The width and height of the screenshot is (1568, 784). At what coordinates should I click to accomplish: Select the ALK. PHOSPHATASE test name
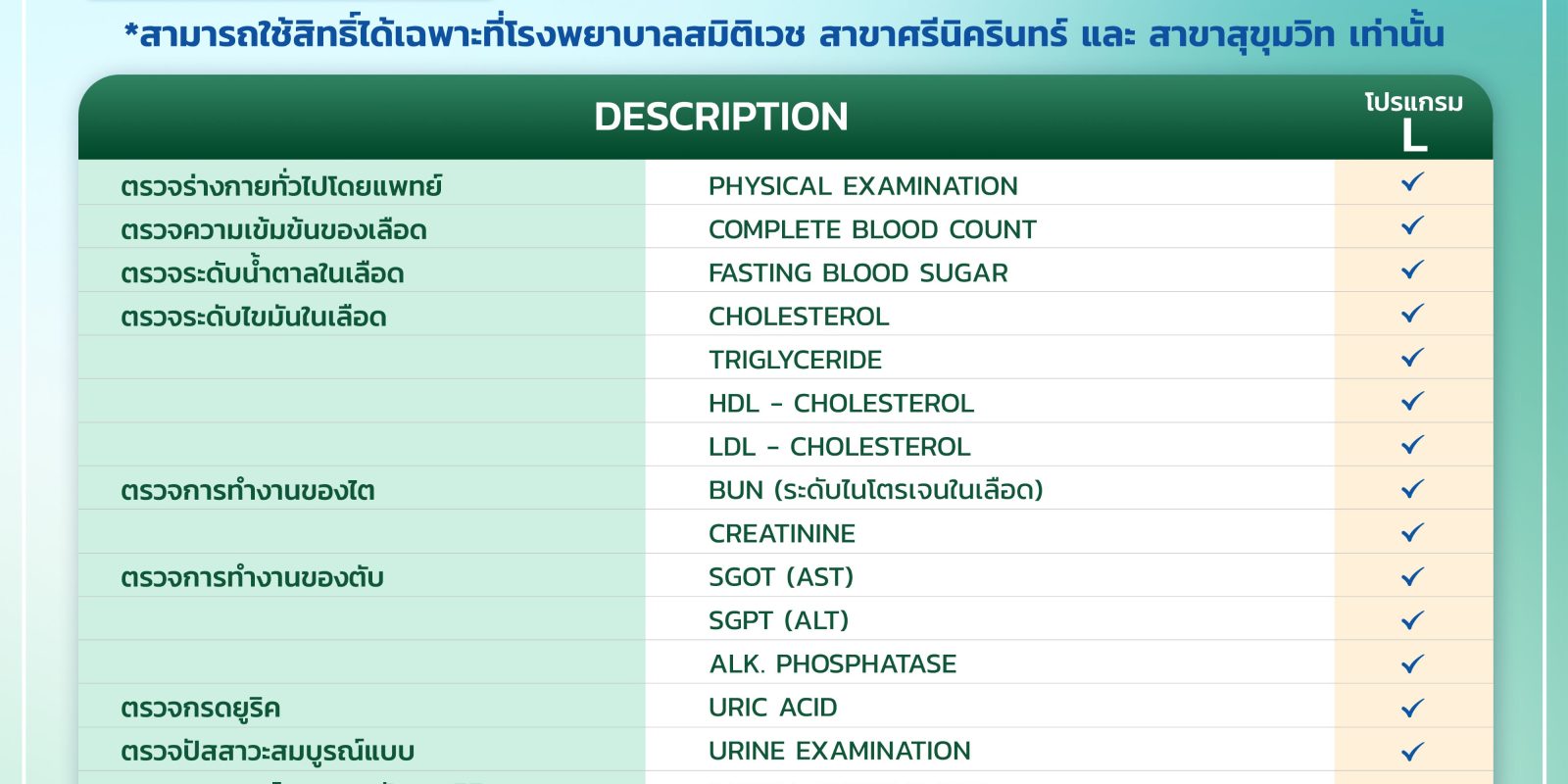[832, 664]
